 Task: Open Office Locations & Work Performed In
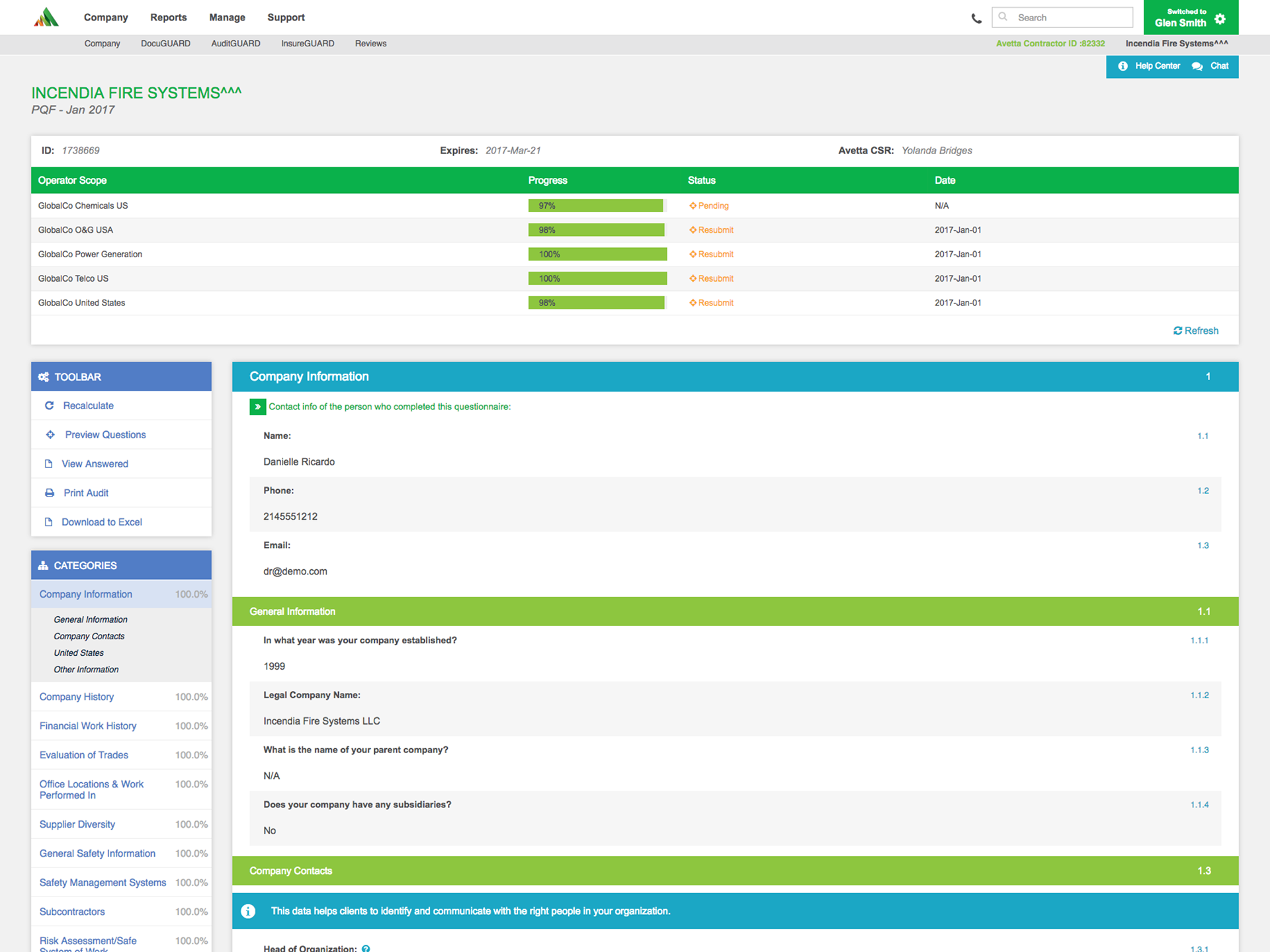point(121,789)
